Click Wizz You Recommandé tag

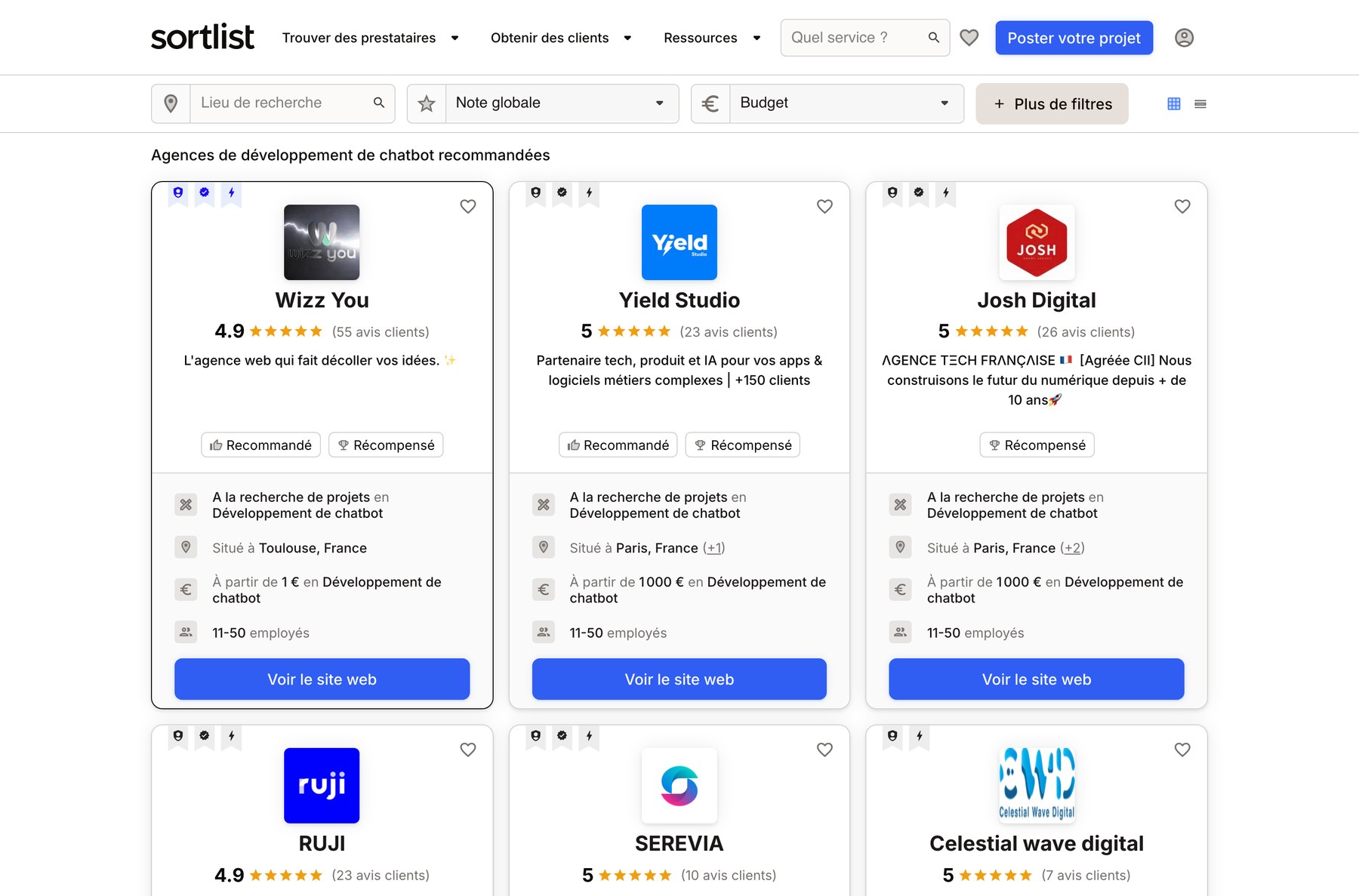260,445
